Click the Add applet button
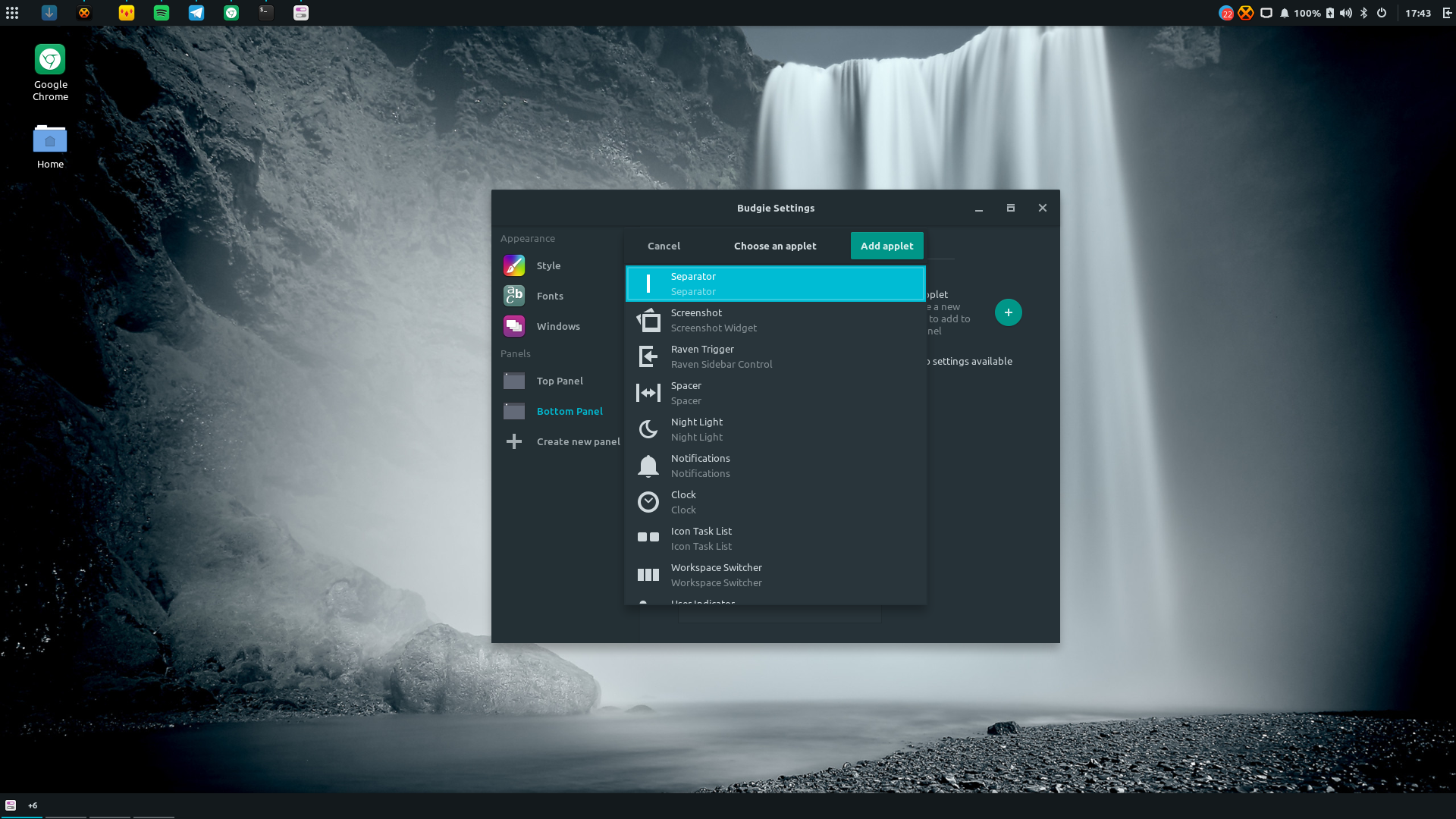This screenshot has width=1456, height=819. (x=886, y=246)
